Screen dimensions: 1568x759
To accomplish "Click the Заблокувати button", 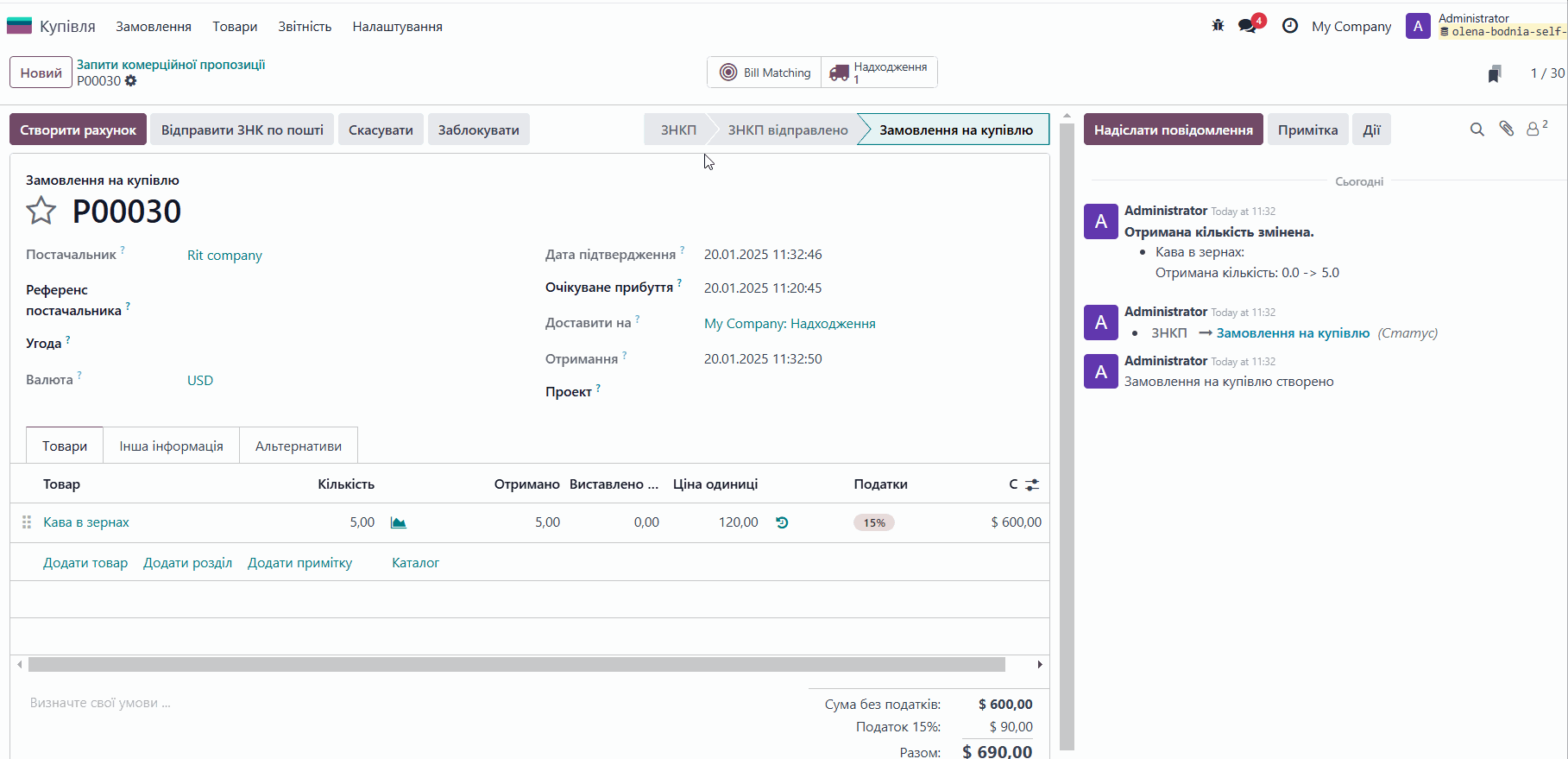I will (478, 130).
